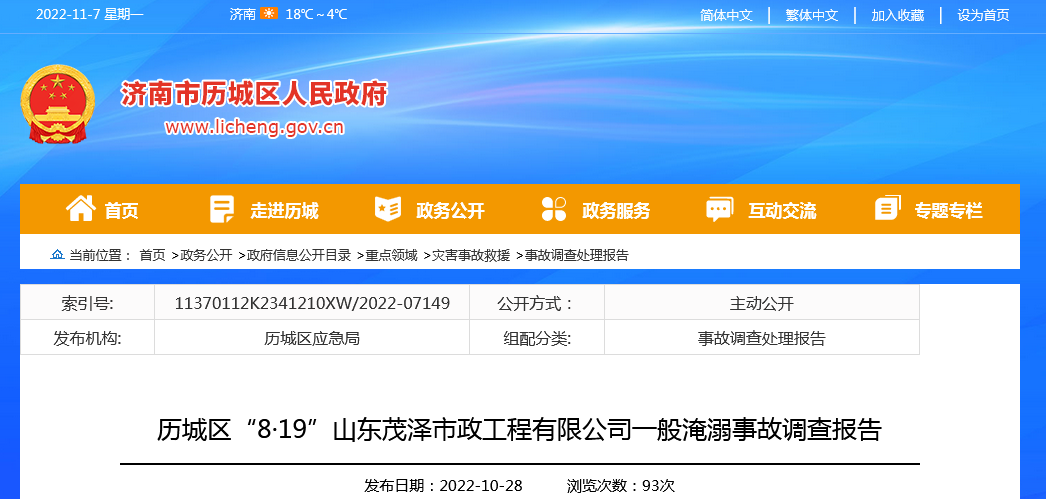Switch to 简体中文
Image resolution: width=1046 pixels, height=499 pixels.
point(726,15)
